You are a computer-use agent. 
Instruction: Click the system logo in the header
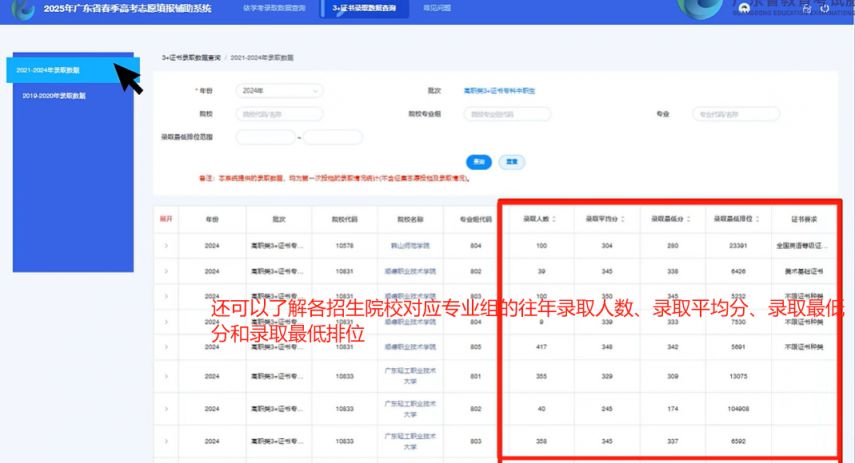[24, 9]
